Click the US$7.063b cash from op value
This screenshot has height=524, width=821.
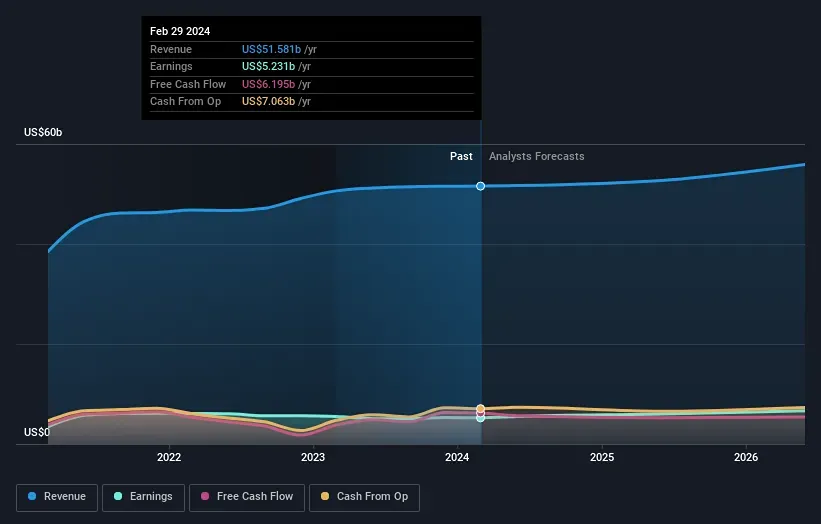pos(269,102)
